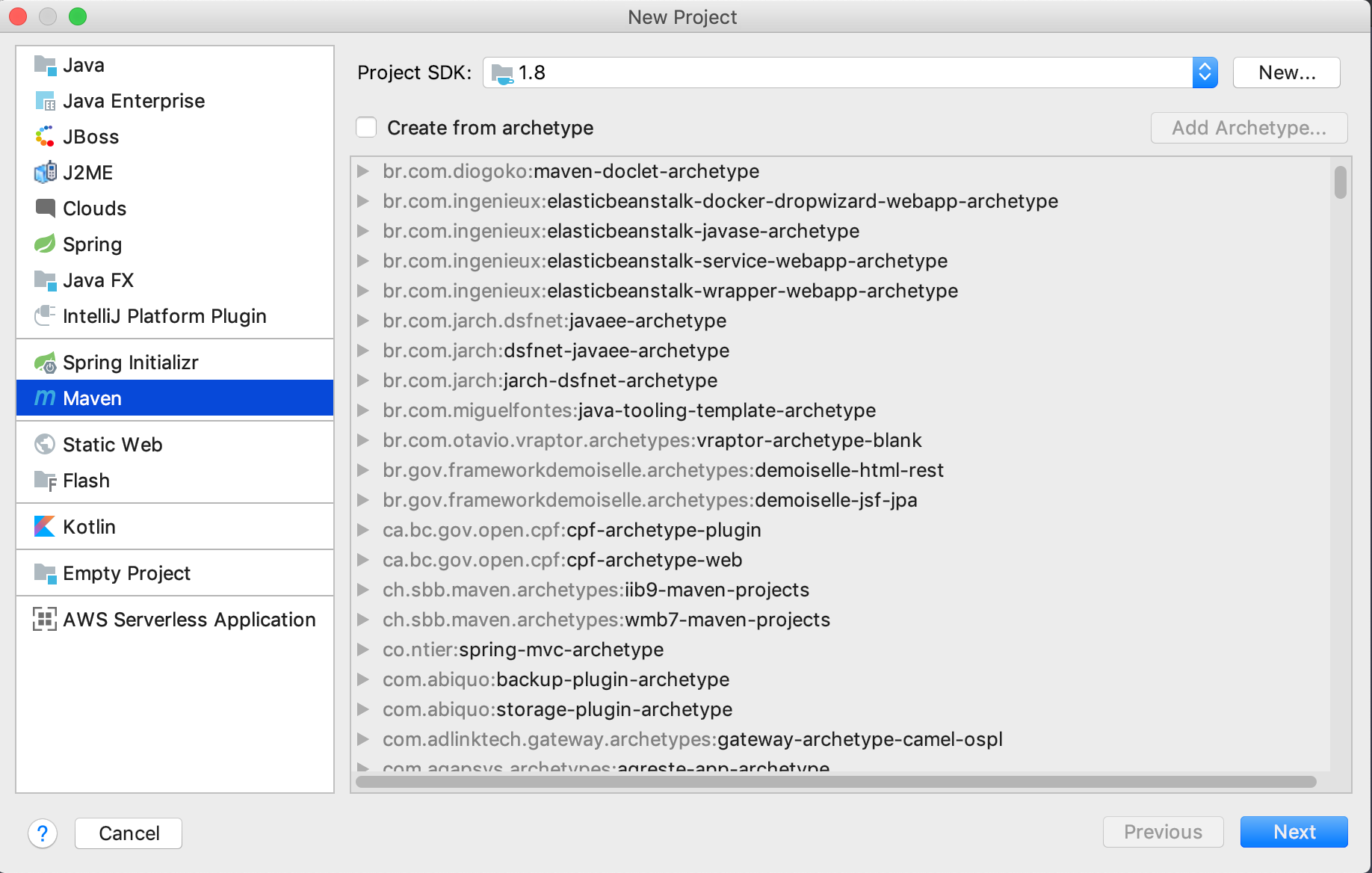Viewport: 1372px width, 873px height.
Task: Click the New... SDK button
Action: tap(1287, 73)
